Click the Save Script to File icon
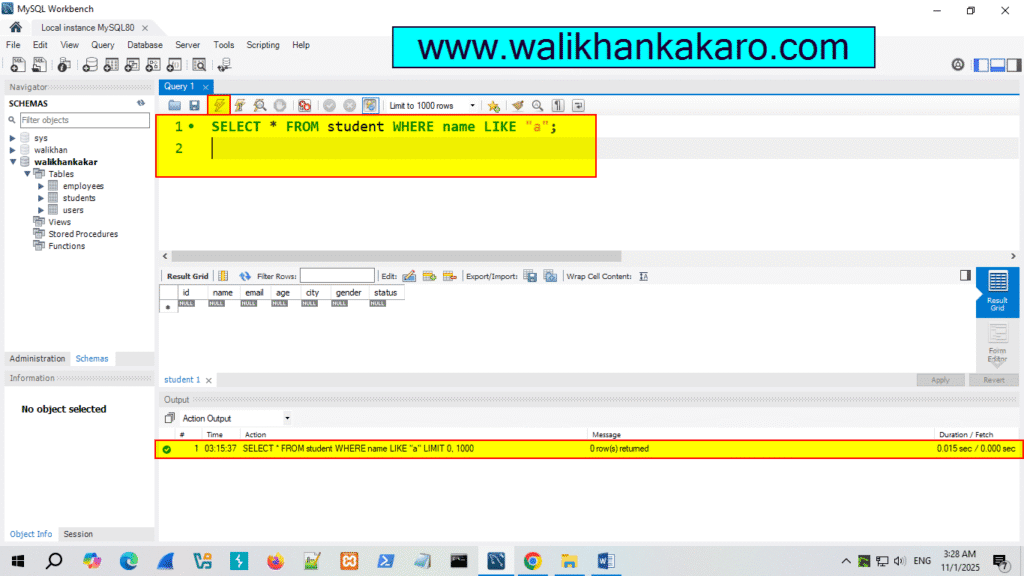 (x=192, y=105)
